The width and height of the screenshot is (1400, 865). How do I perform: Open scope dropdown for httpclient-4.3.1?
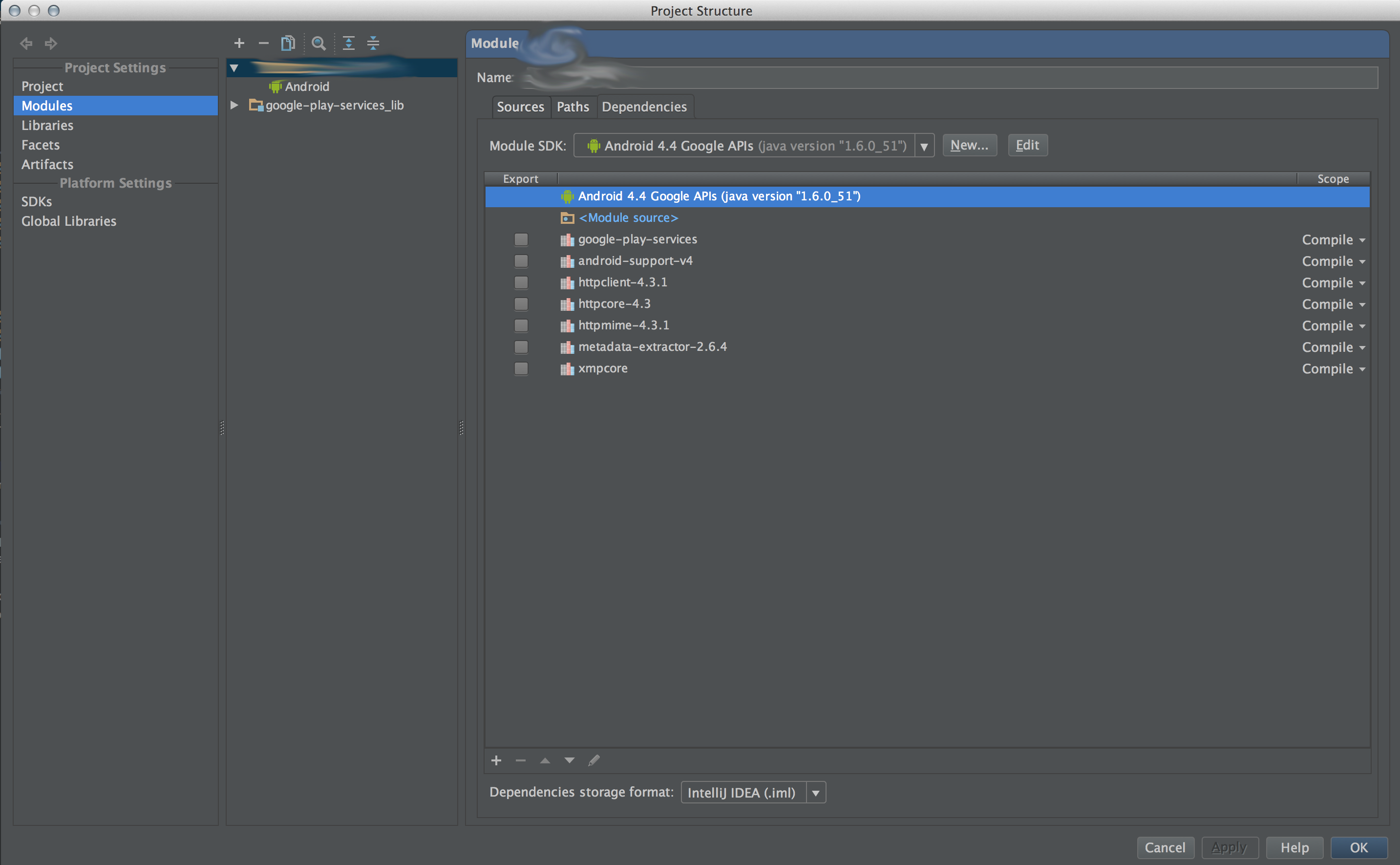[1333, 282]
